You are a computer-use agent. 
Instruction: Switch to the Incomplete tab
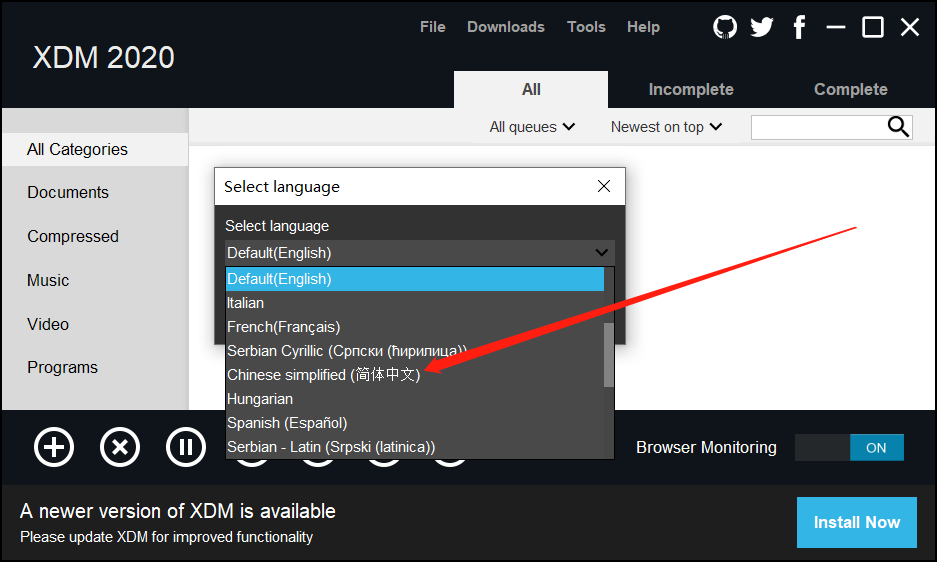pyautogui.click(x=691, y=89)
